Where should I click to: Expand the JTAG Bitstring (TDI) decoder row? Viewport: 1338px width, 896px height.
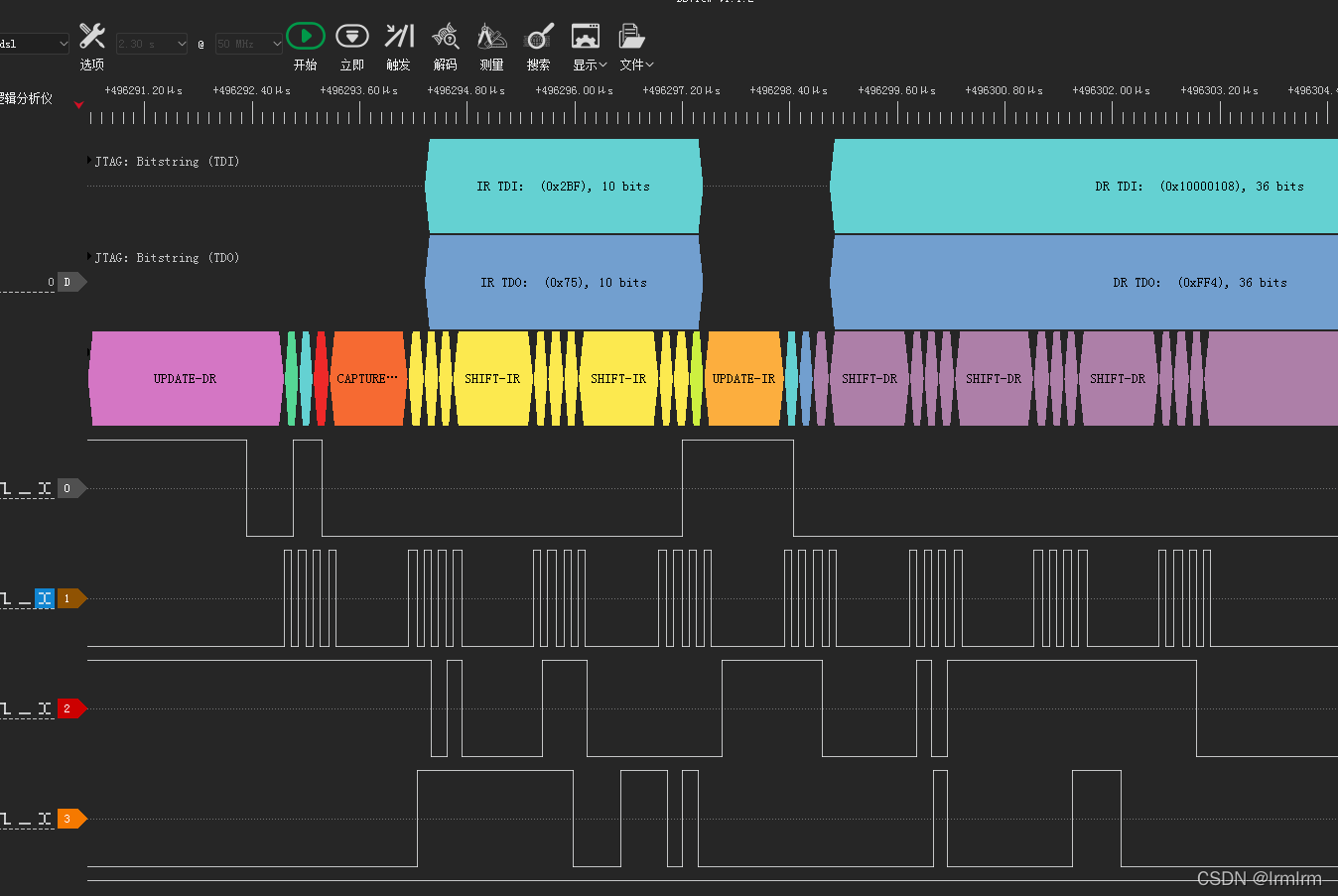click(90, 160)
